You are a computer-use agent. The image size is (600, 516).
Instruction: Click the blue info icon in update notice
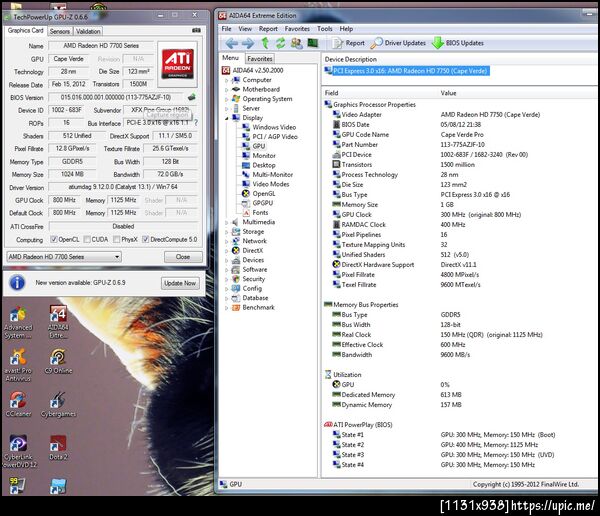tap(17, 283)
